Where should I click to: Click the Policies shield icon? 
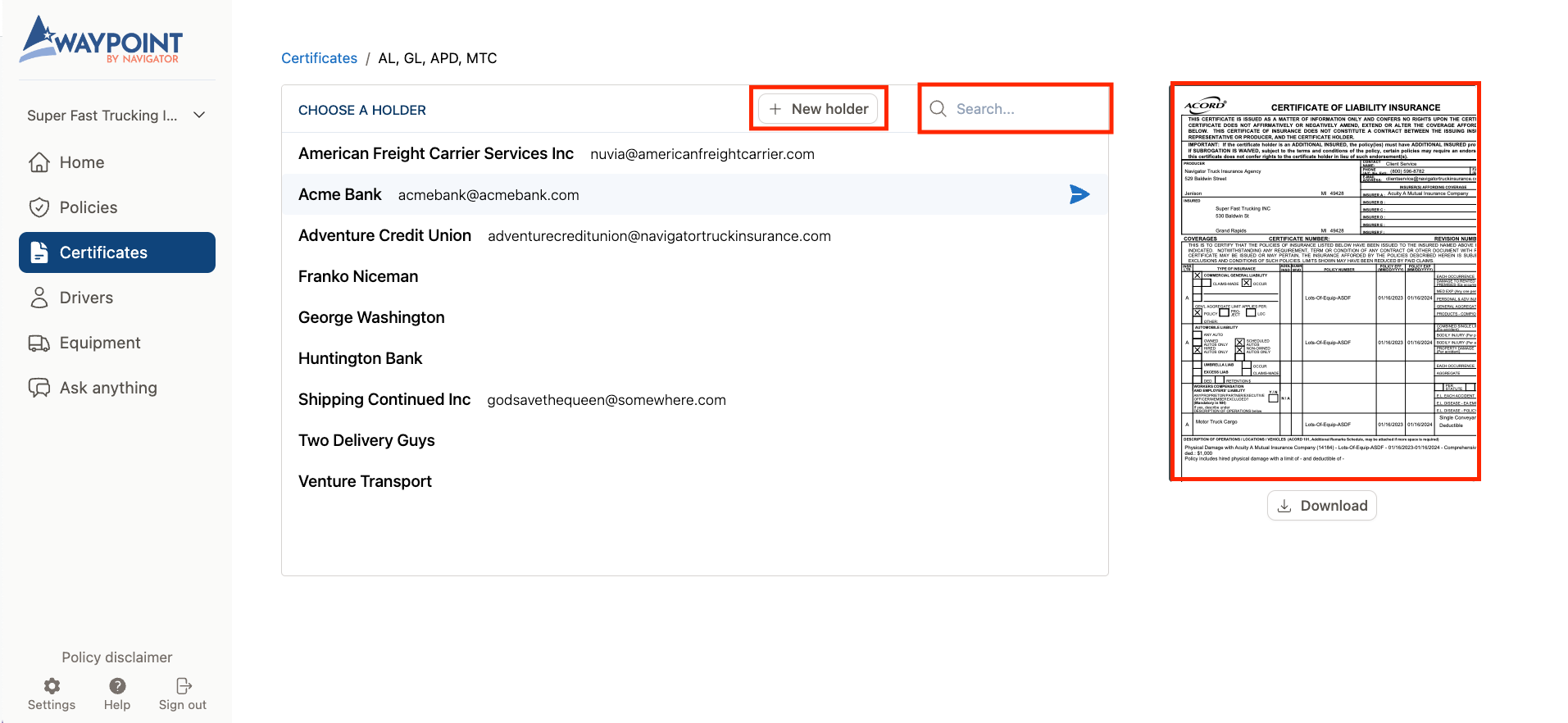coord(39,207)
